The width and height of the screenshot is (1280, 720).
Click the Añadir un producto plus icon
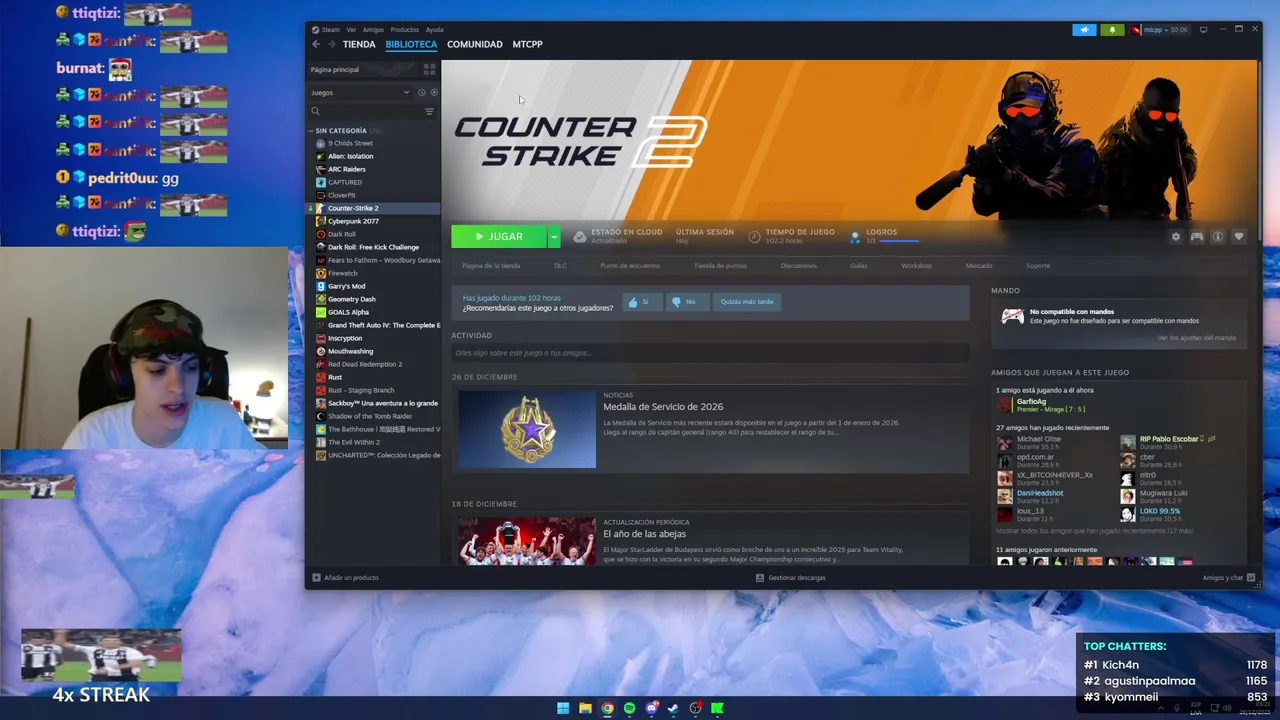[316, 578]
